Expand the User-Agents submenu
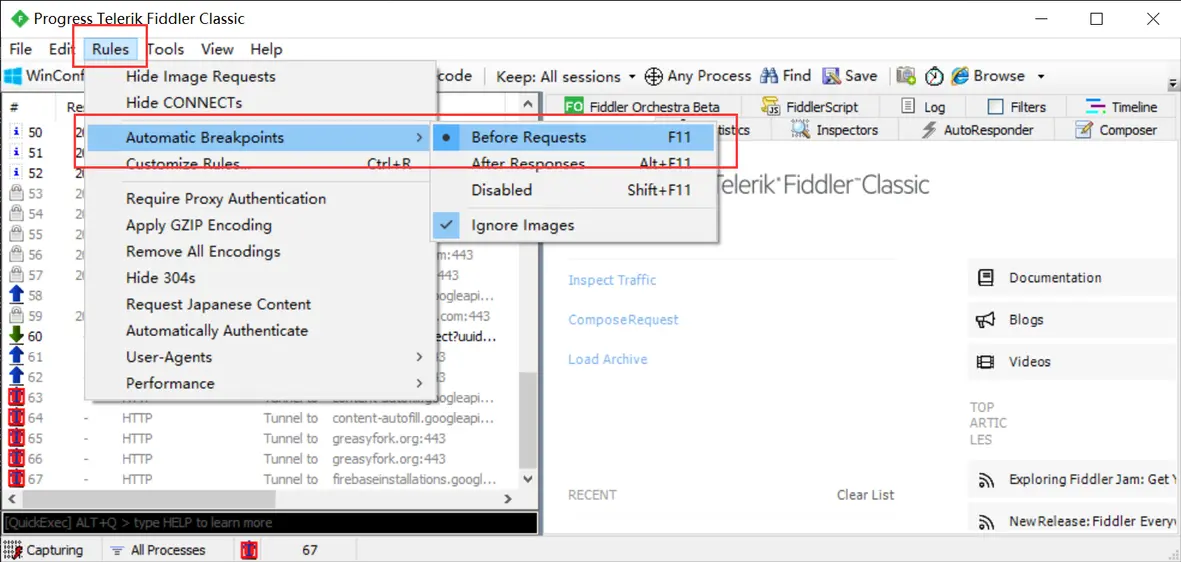 click(168, 357)
